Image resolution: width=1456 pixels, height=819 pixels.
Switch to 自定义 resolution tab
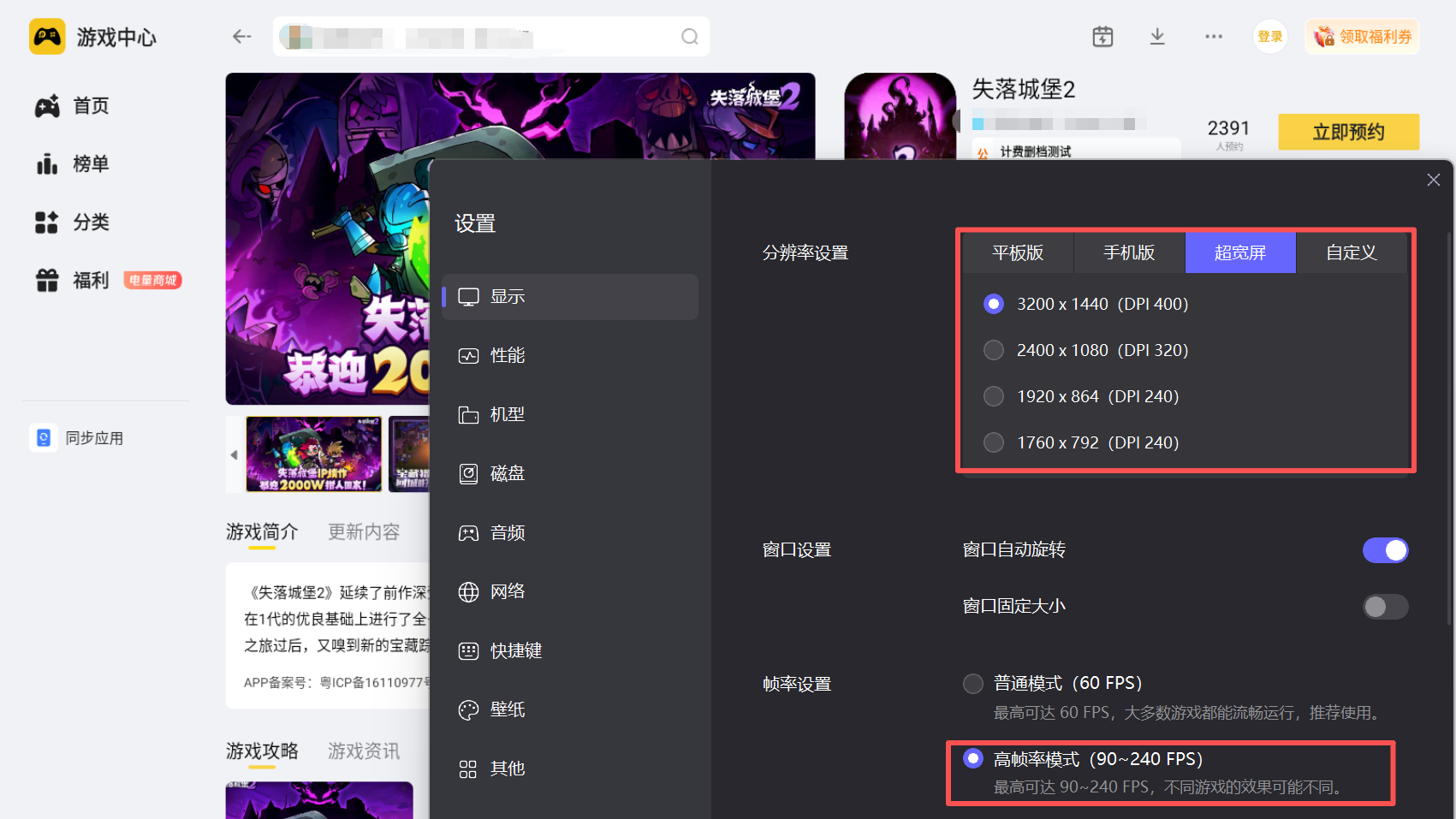tap(1352, 253)
